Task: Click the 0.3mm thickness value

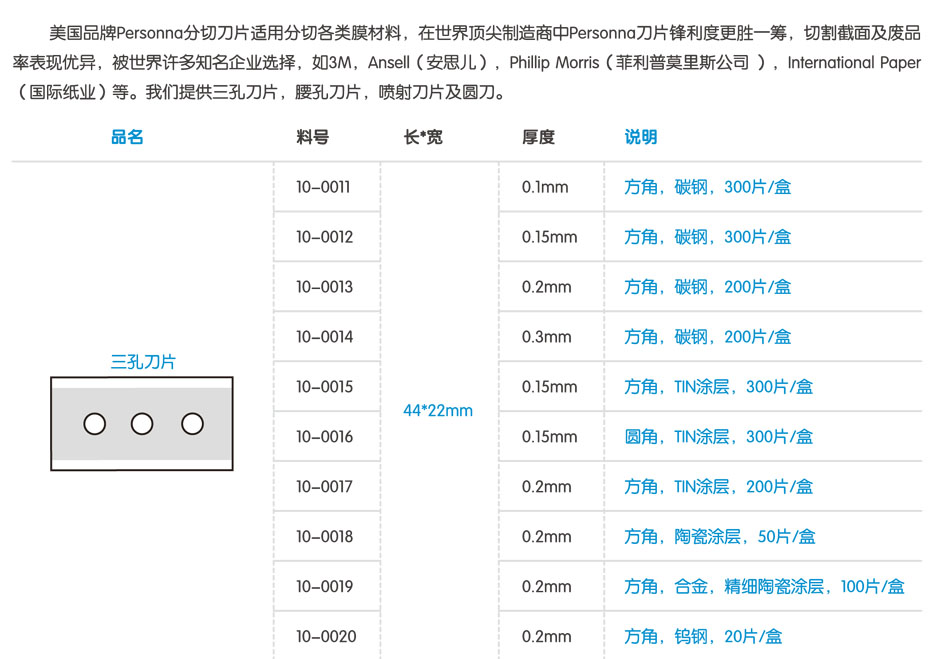Action: (x=546, y=337)
